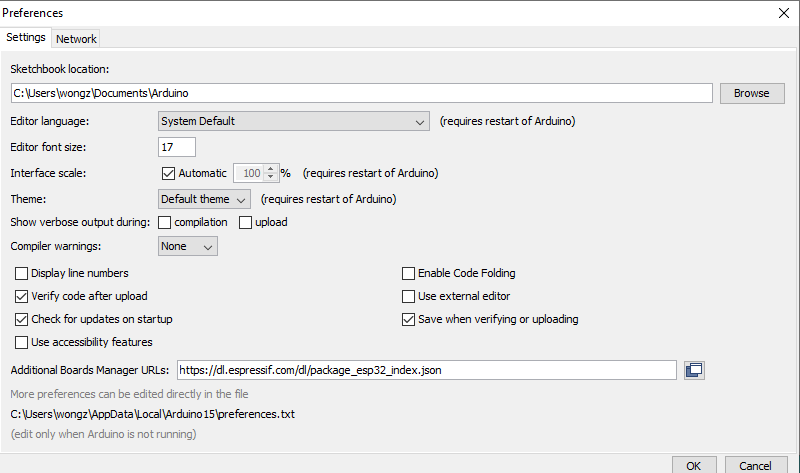This screenshot has width=800, height=473.
Task: Open the Editor language dropdown
Action: point(294,121)
